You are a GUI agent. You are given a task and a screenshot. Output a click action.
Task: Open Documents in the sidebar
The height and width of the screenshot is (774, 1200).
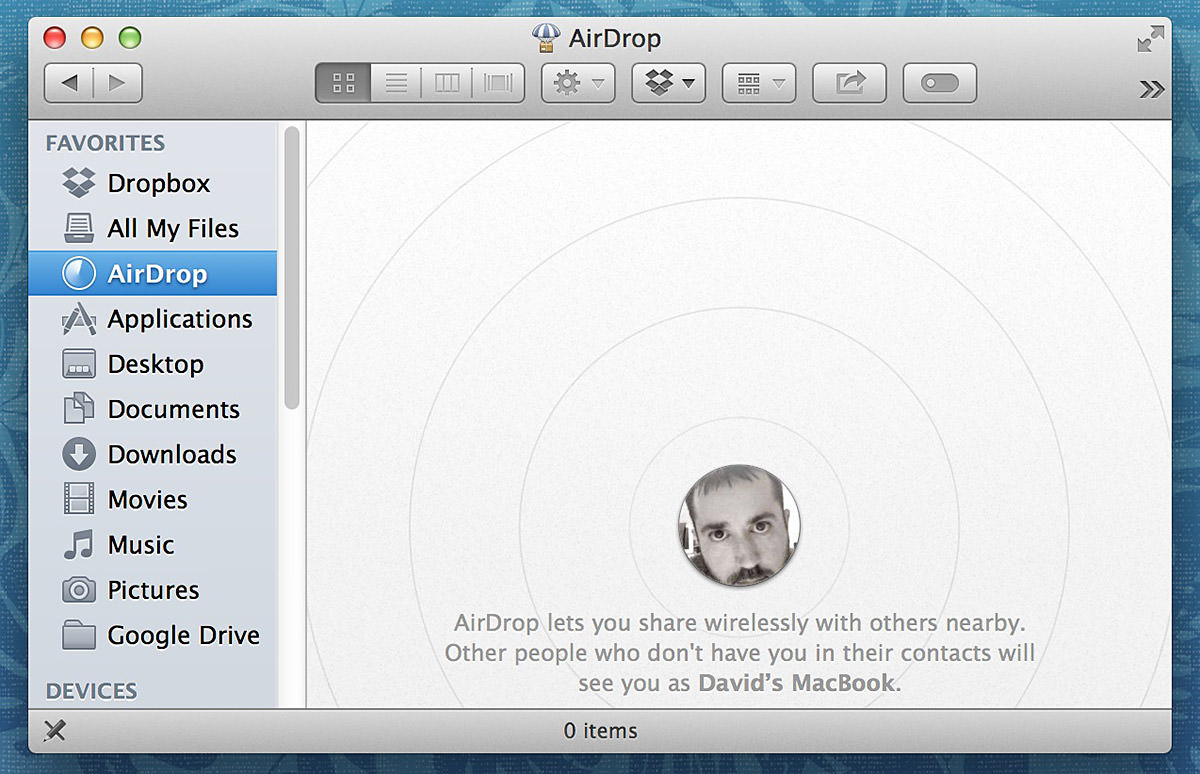coord(153,409)
